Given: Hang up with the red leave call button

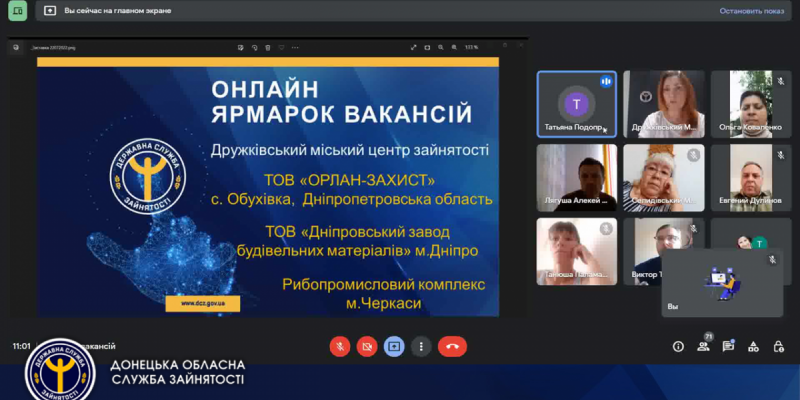Looking at the screenshot, I should pos(452,346).
